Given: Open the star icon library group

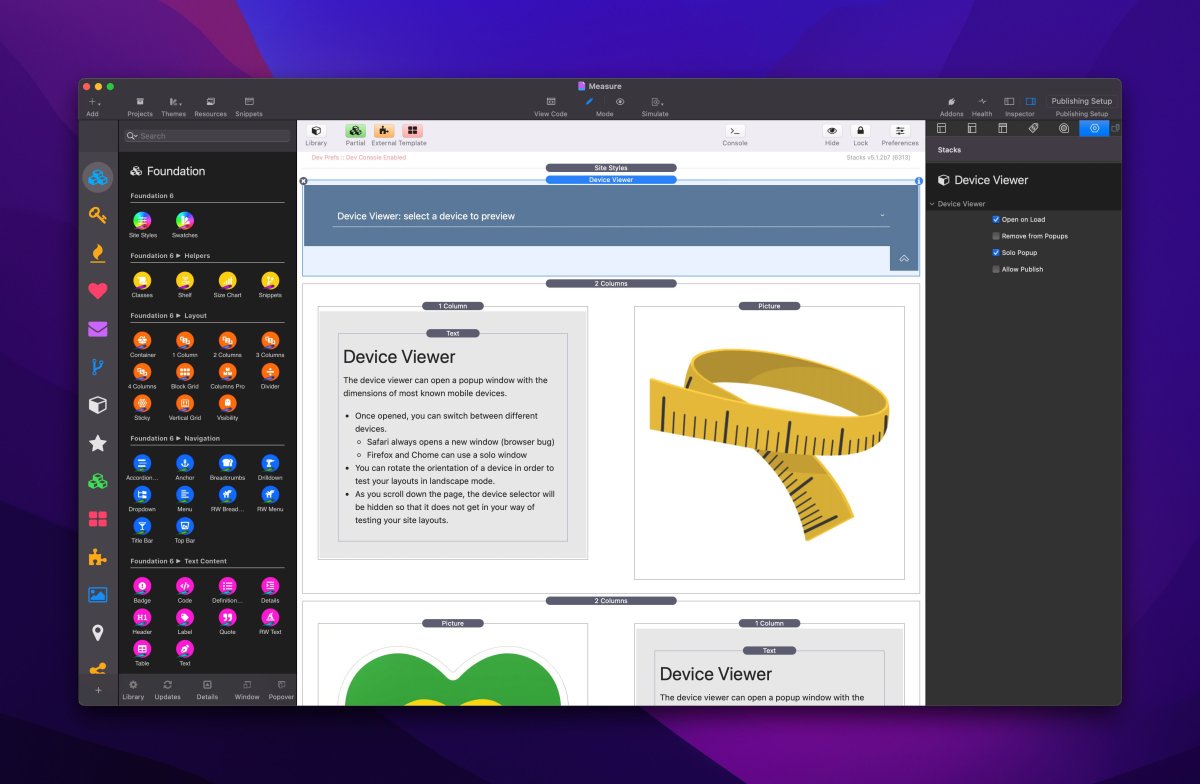Looking at the screenshot, I should (97, 443).
